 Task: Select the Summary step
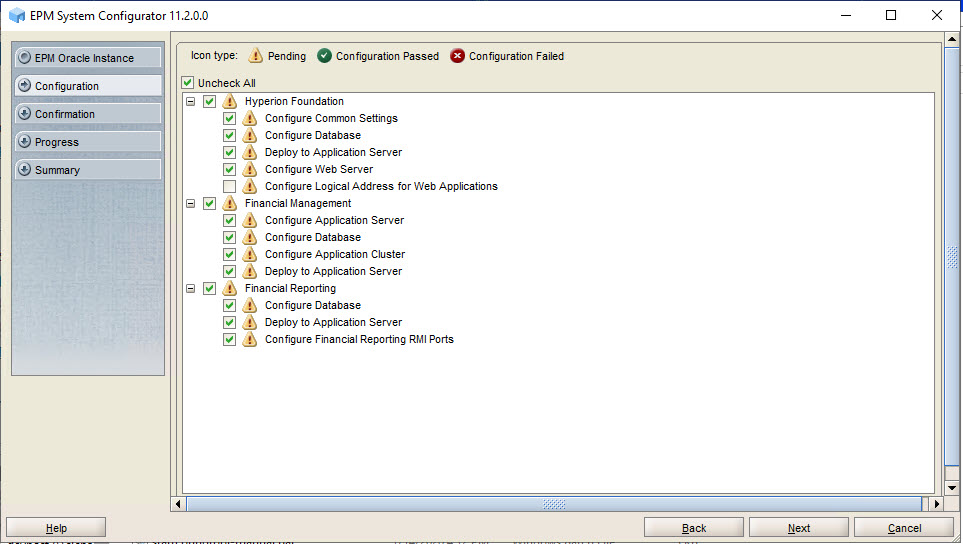point(88,169)
